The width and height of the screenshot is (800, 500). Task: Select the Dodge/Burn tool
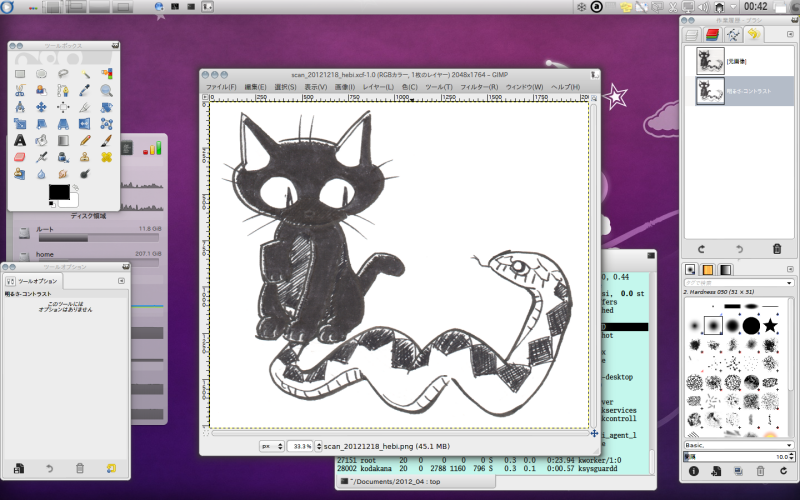(x=85, y=174)
